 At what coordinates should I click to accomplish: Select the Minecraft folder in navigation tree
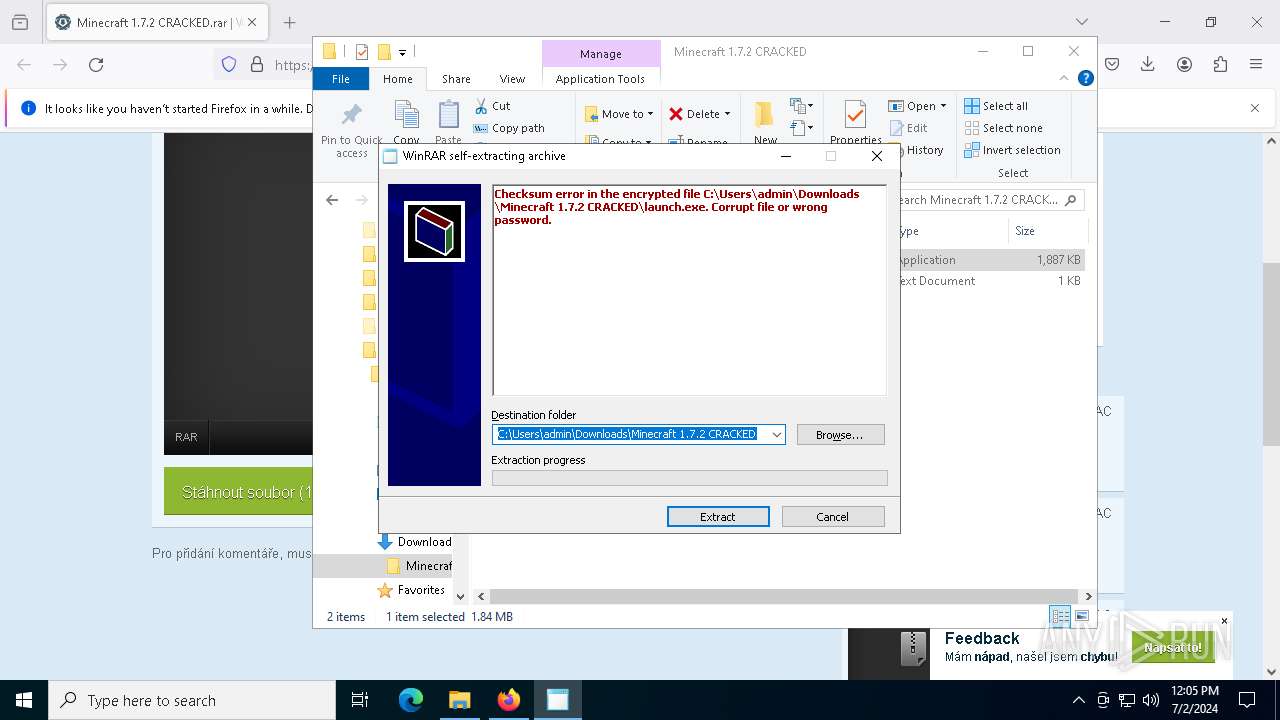tap(419, 566)
